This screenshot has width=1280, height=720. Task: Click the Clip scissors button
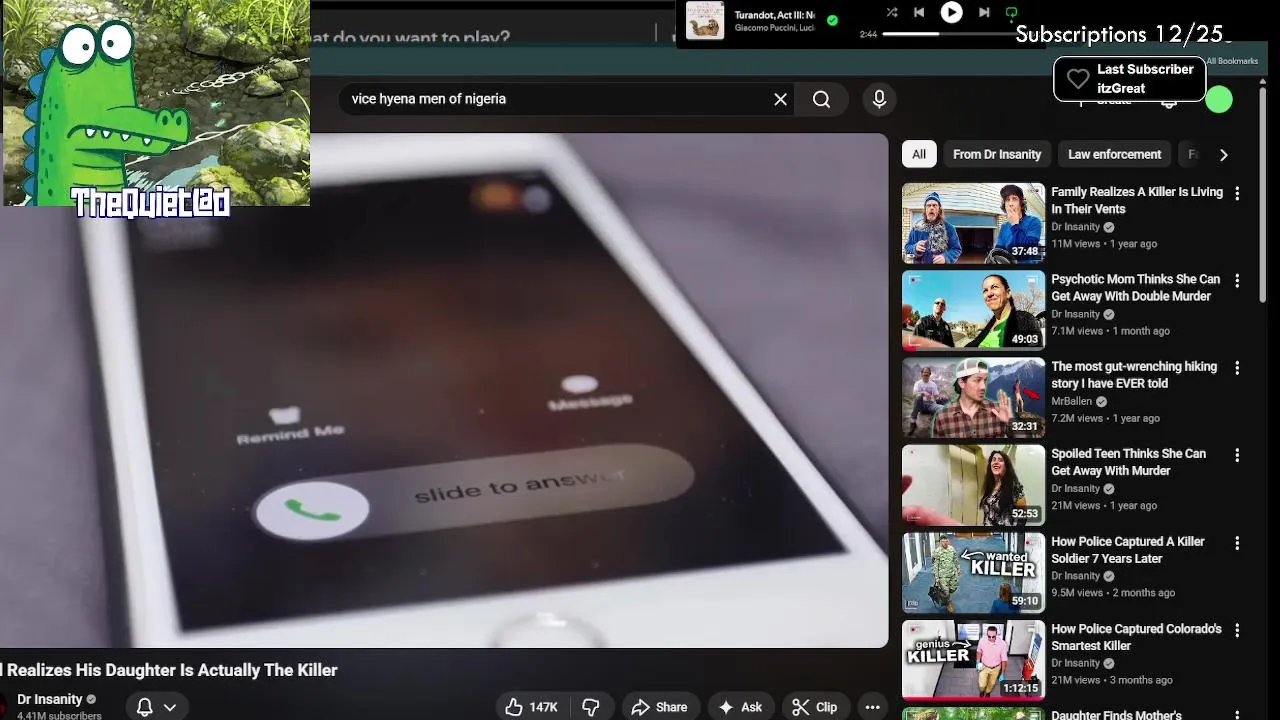click(815, 707)
